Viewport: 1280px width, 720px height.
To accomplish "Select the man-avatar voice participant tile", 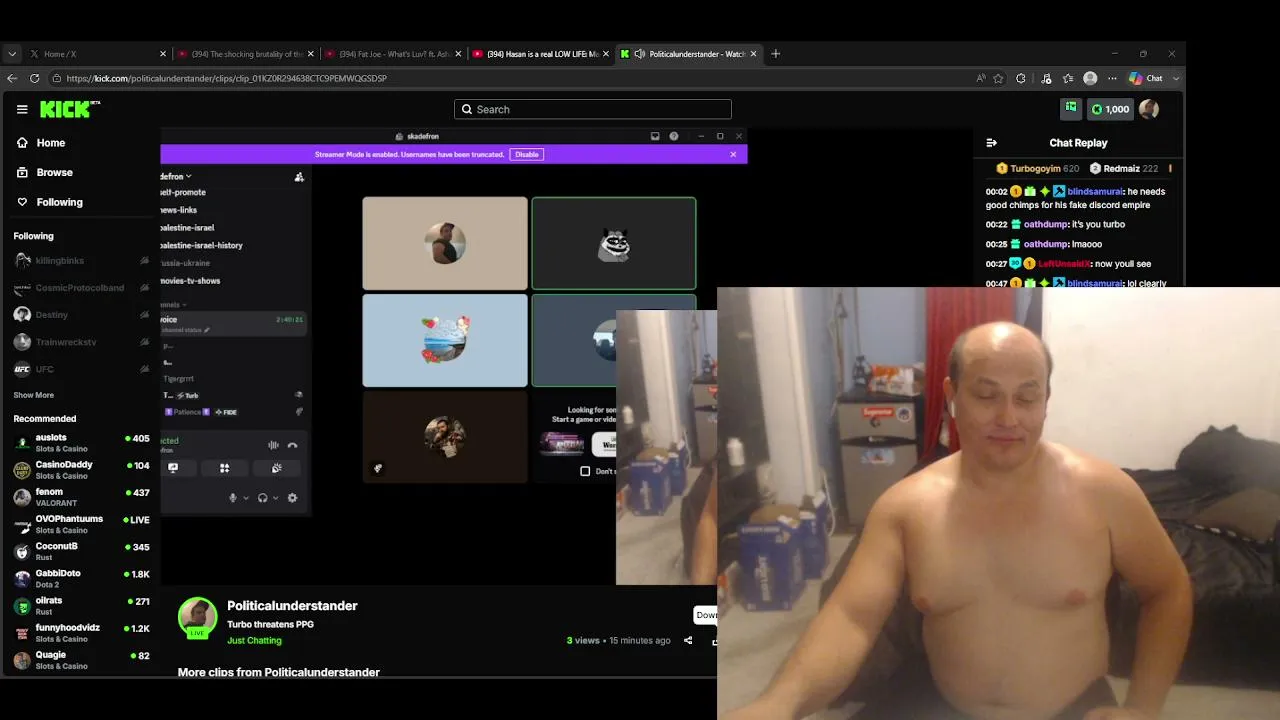I will [445, 243].
